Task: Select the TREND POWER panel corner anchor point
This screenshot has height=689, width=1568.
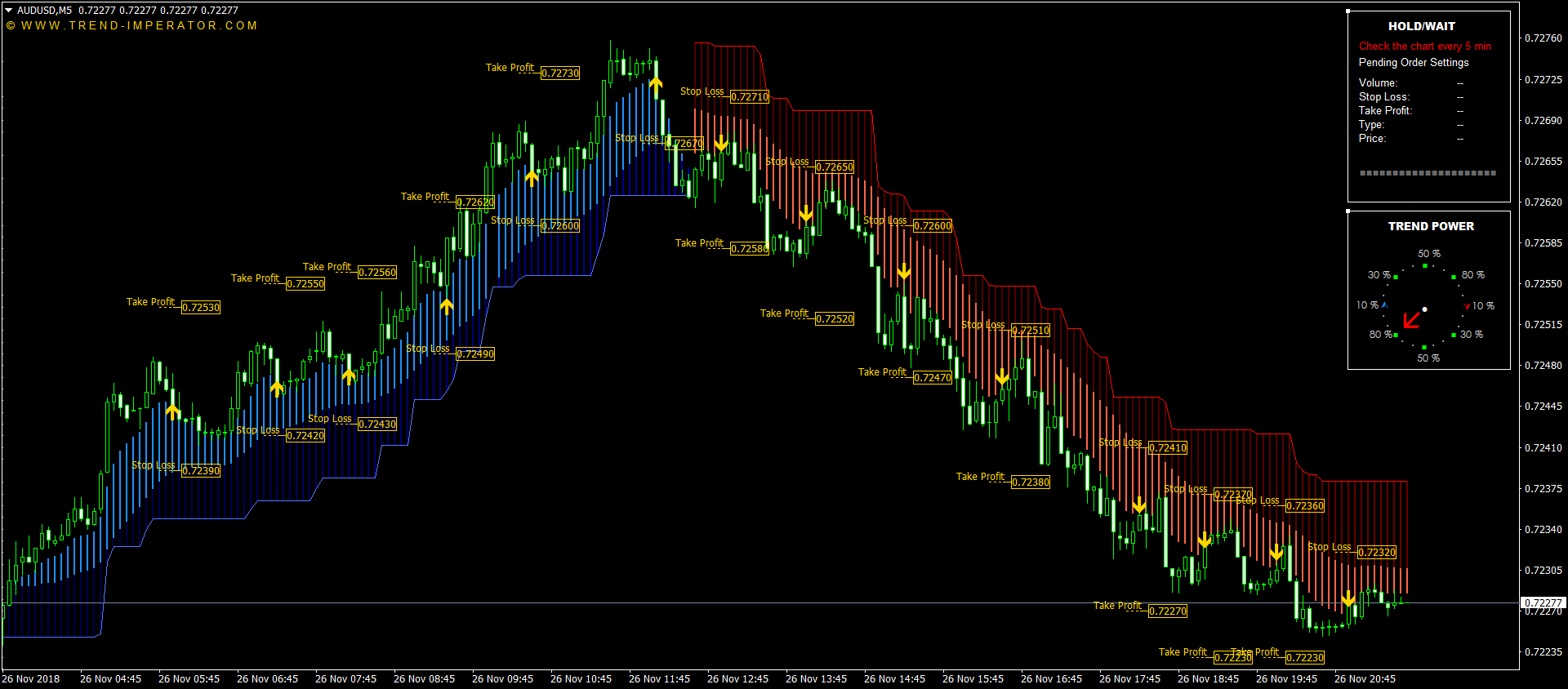Action: (x=1347, y=211)
